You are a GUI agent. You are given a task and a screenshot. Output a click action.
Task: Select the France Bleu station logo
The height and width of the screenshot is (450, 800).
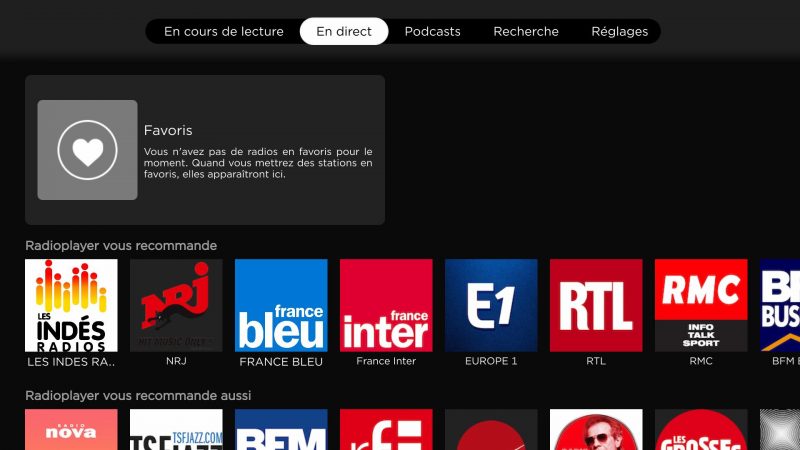point(281,305)
